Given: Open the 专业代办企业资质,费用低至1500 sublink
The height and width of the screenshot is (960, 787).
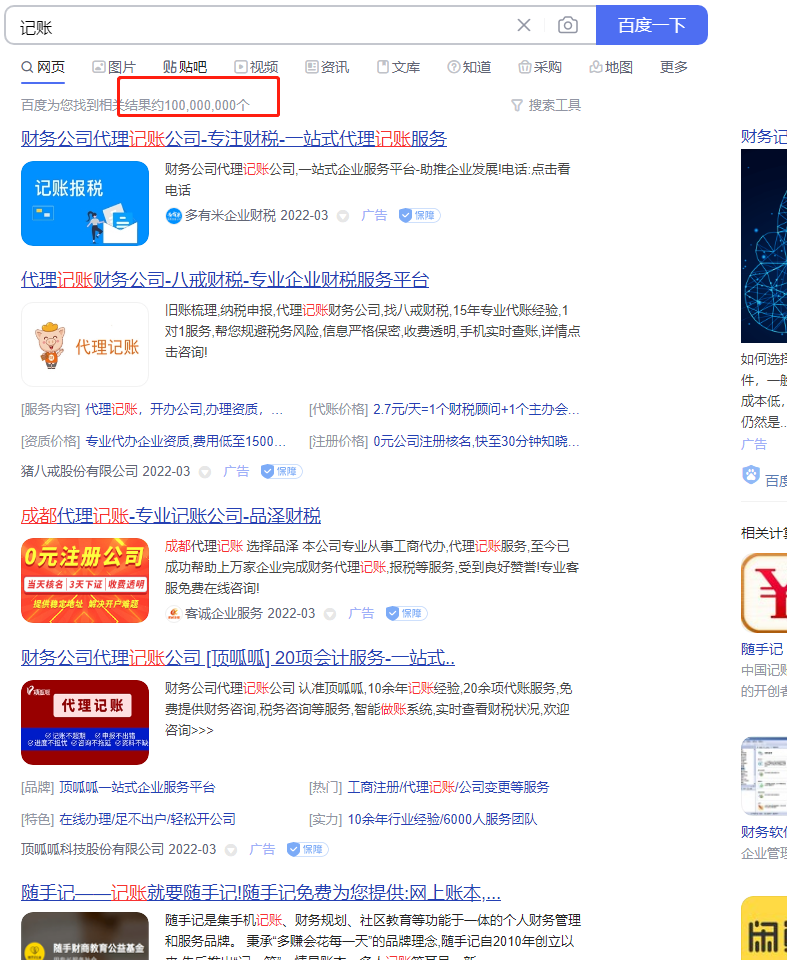Looking at the screenshot, I should pos(186,441).
